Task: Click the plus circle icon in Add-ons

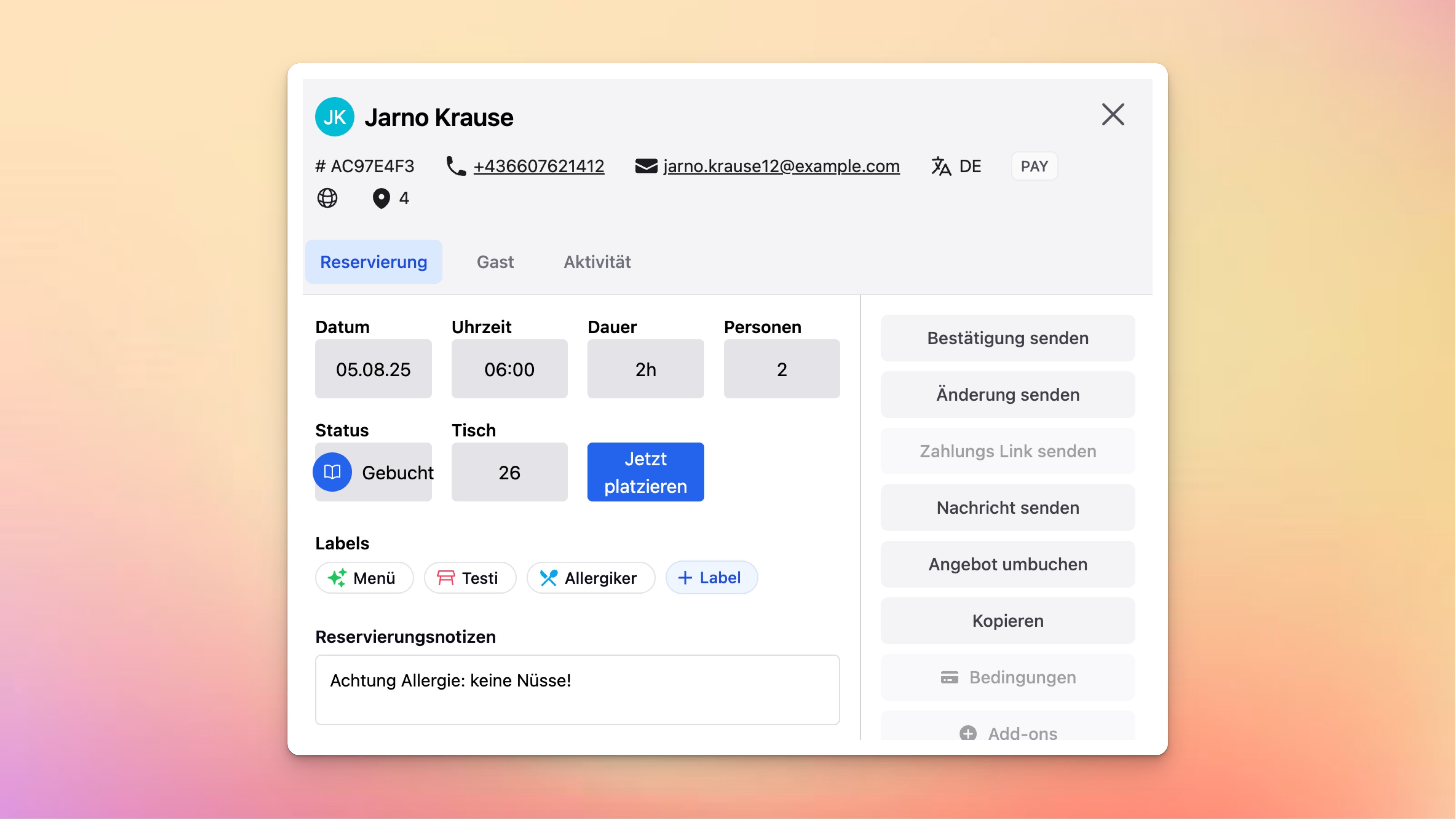Action: click(x=968, y=733)
